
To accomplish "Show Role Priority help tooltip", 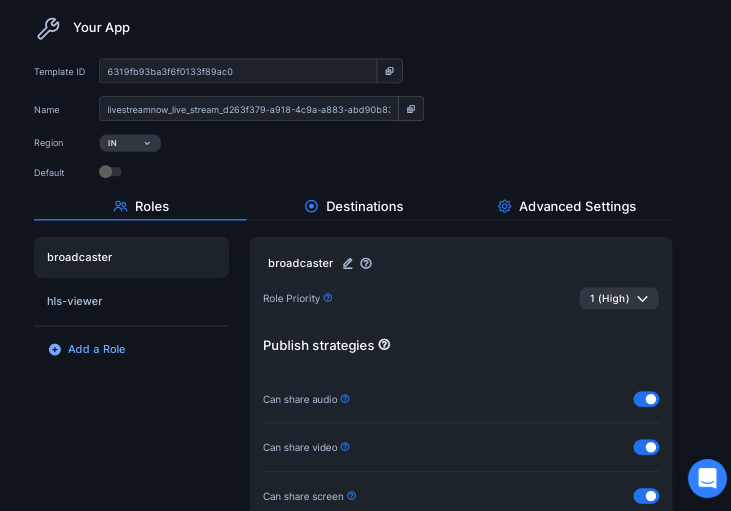I will [328, 297].
